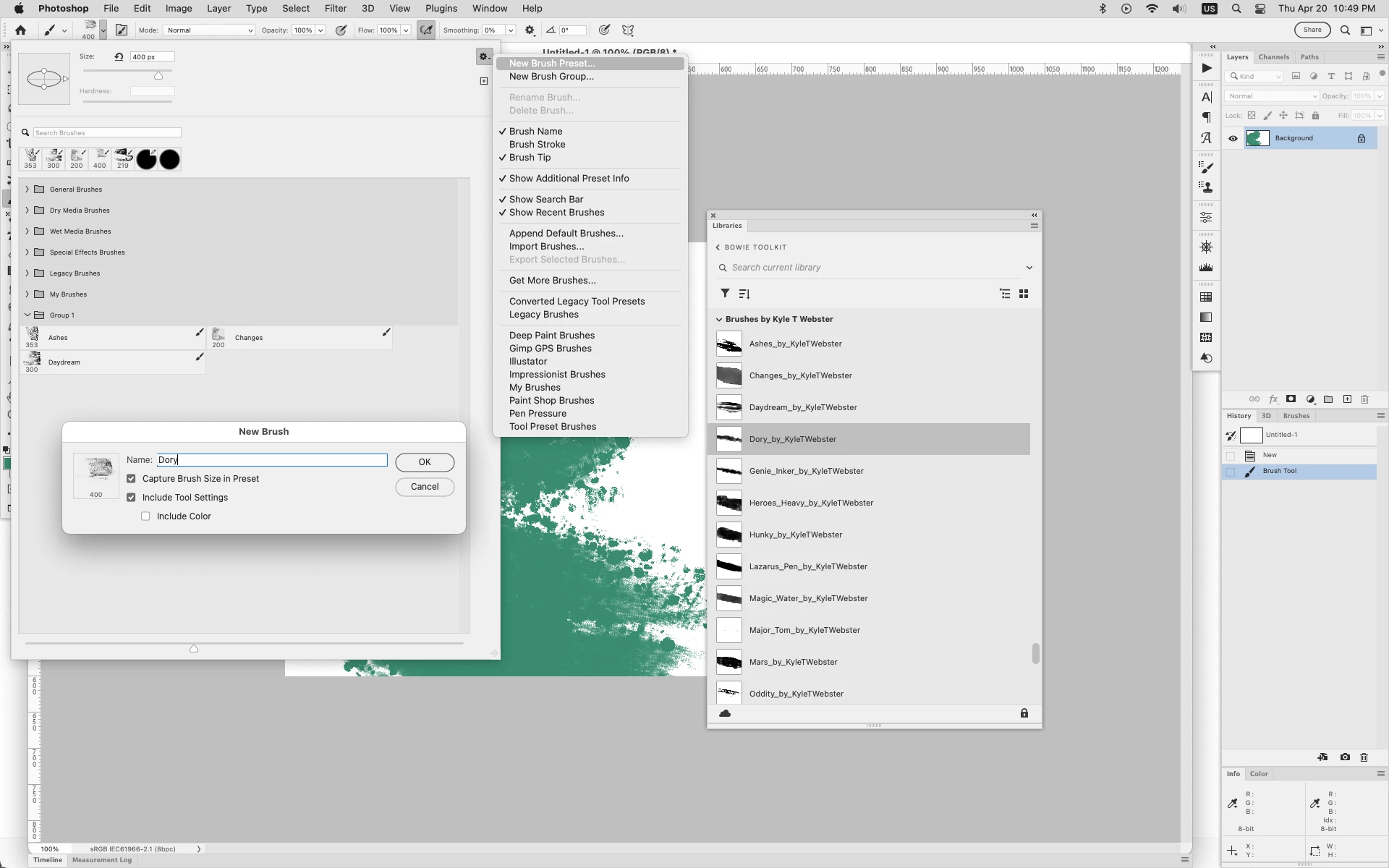Confirm new brush with OK button

coord(425,462)
